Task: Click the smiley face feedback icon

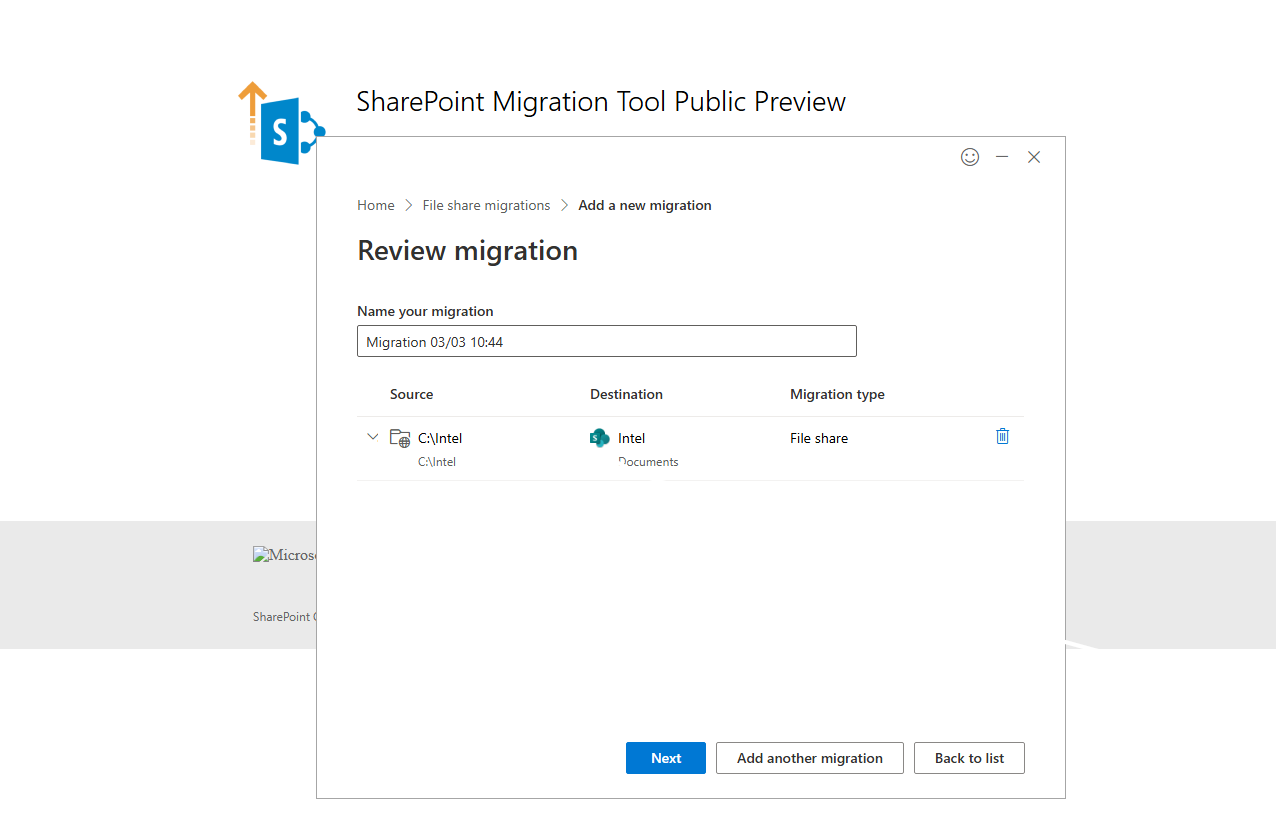Action: (969, 157)
